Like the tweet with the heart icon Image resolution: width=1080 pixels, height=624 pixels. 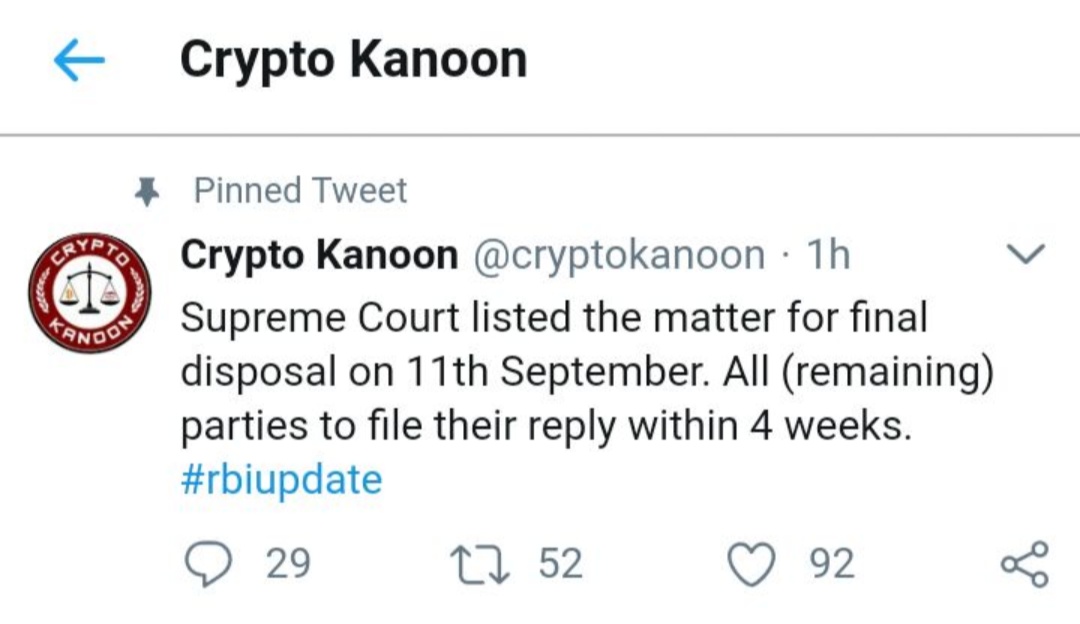(750, 564)
